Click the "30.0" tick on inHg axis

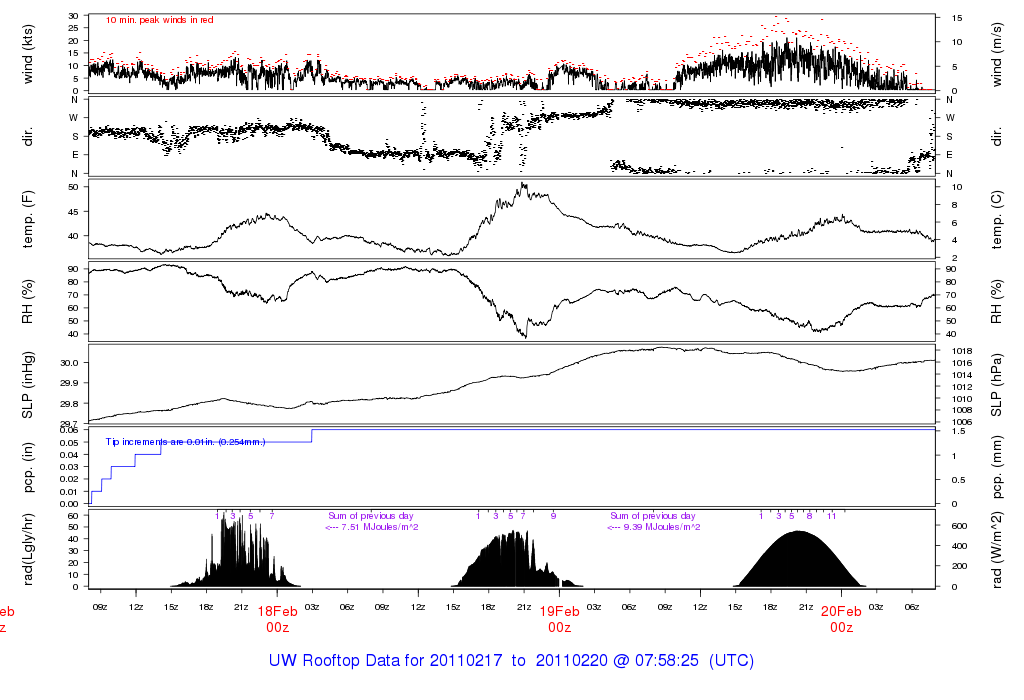[69, 363]
